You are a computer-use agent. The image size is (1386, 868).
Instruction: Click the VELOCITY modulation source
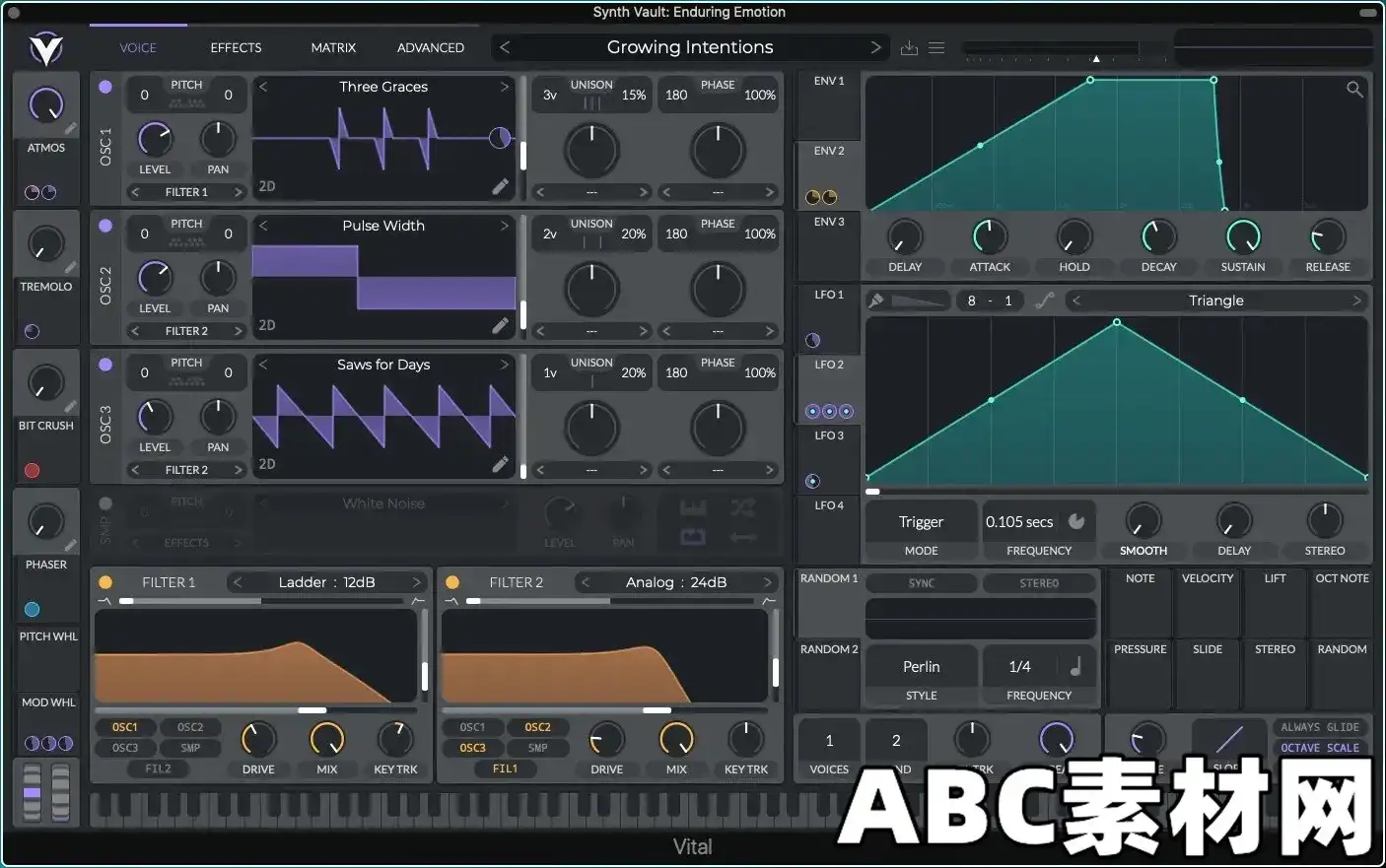(1208, 602)
